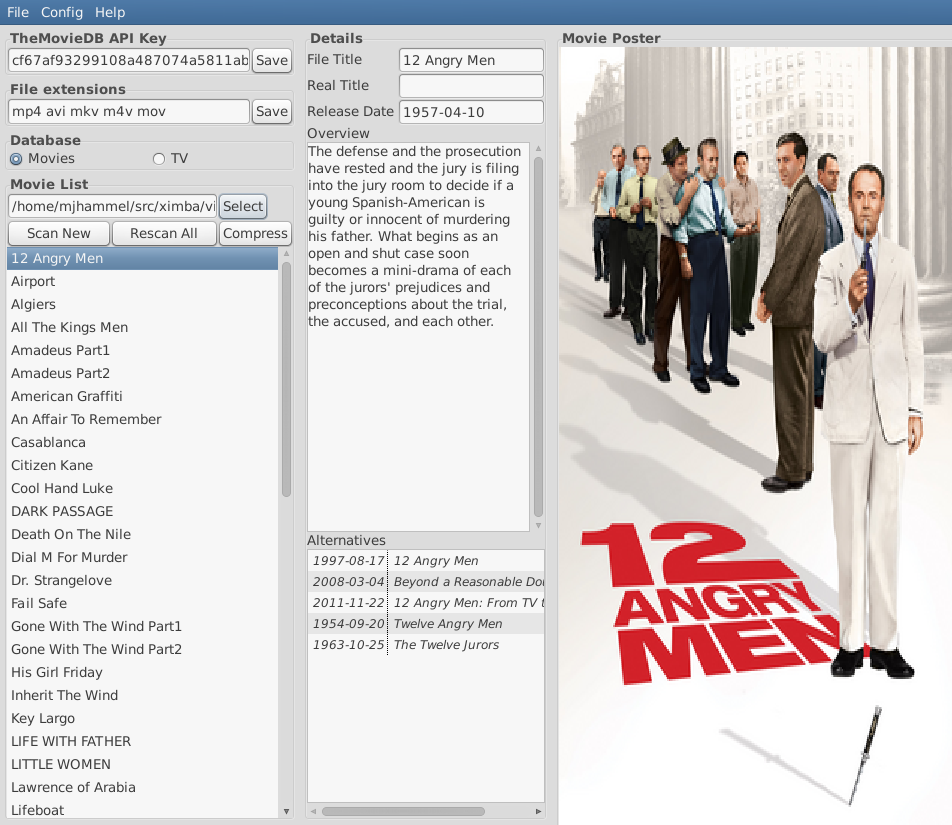
Task: Choose Twelve Angry Men 1954 alternative
Action: pos(426,623)
